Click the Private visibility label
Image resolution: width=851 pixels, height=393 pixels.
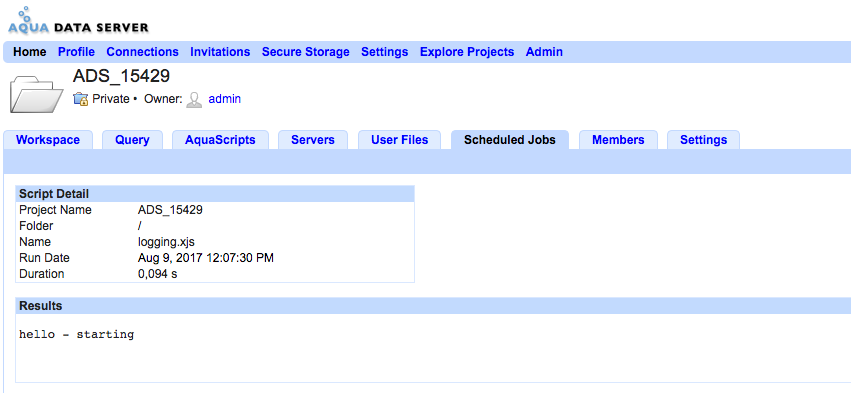tap(111, 99)
